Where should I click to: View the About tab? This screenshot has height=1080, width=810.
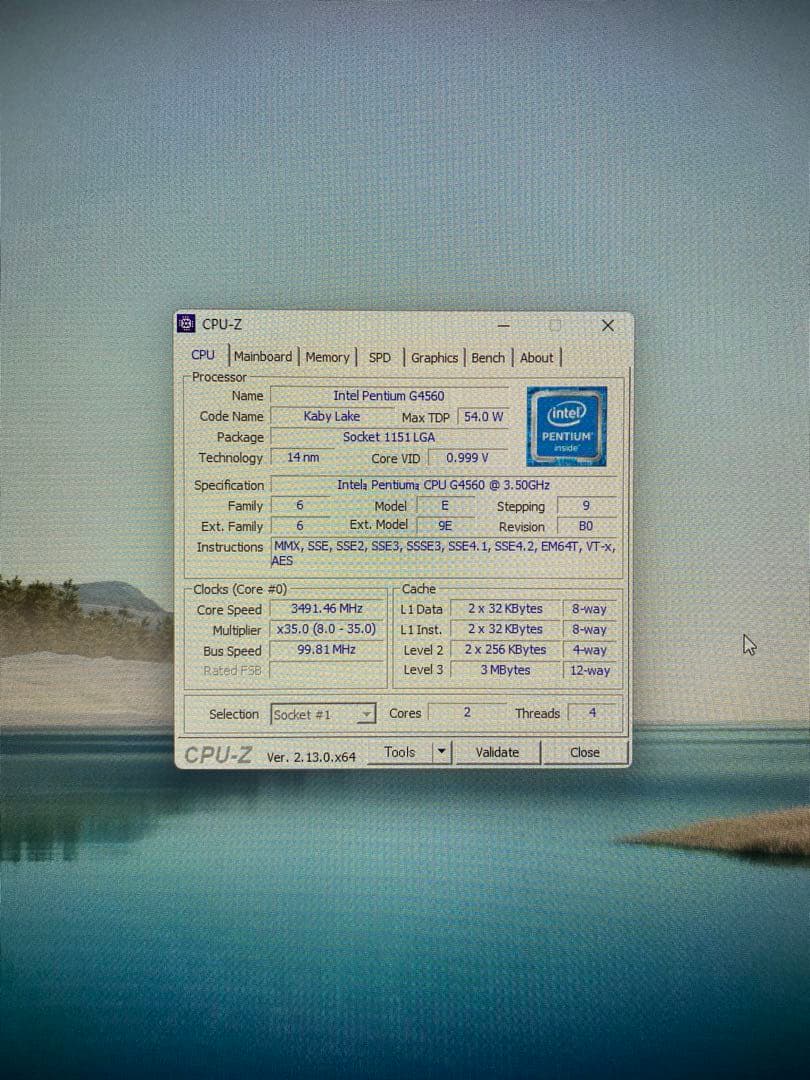pyautogui.click(x=536, y=357)
